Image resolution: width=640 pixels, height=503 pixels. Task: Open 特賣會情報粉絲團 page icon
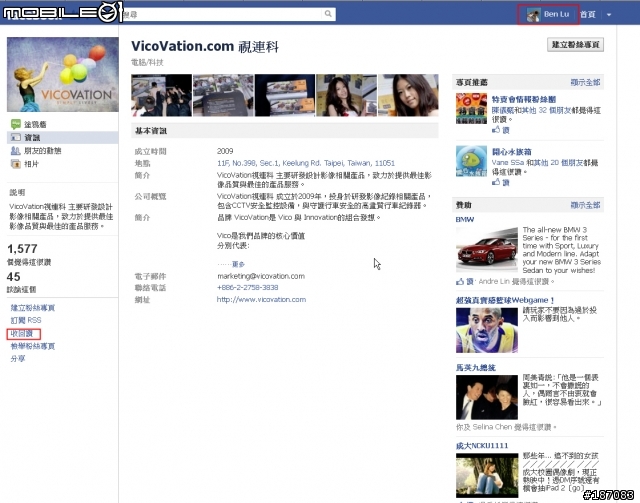[x=471, y=109]
